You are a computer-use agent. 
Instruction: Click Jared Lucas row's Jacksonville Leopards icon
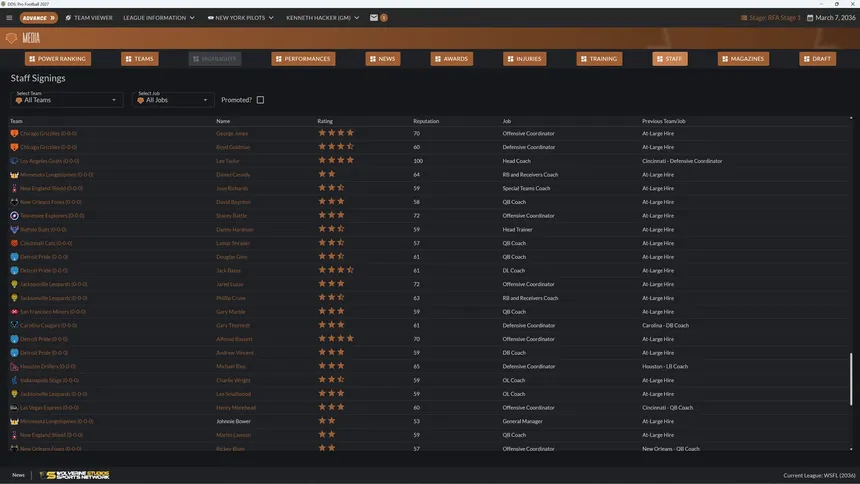[14, 284]
